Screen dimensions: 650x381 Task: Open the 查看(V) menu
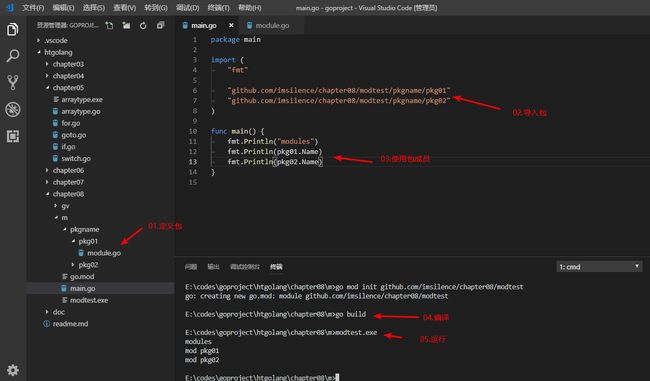pos(125,7)
